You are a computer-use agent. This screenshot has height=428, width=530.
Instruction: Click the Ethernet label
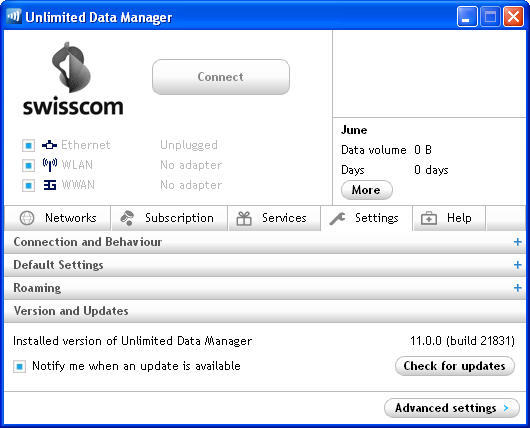point(86,145)
